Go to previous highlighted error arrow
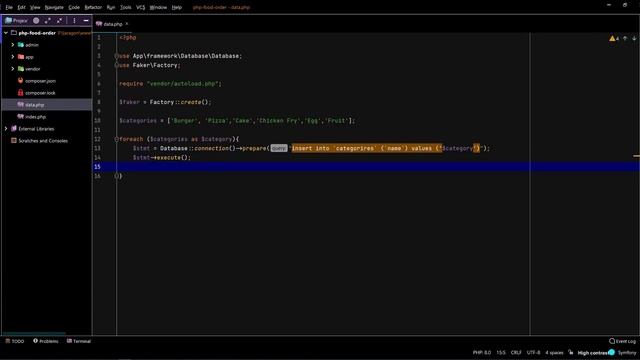 click(625, 38)
